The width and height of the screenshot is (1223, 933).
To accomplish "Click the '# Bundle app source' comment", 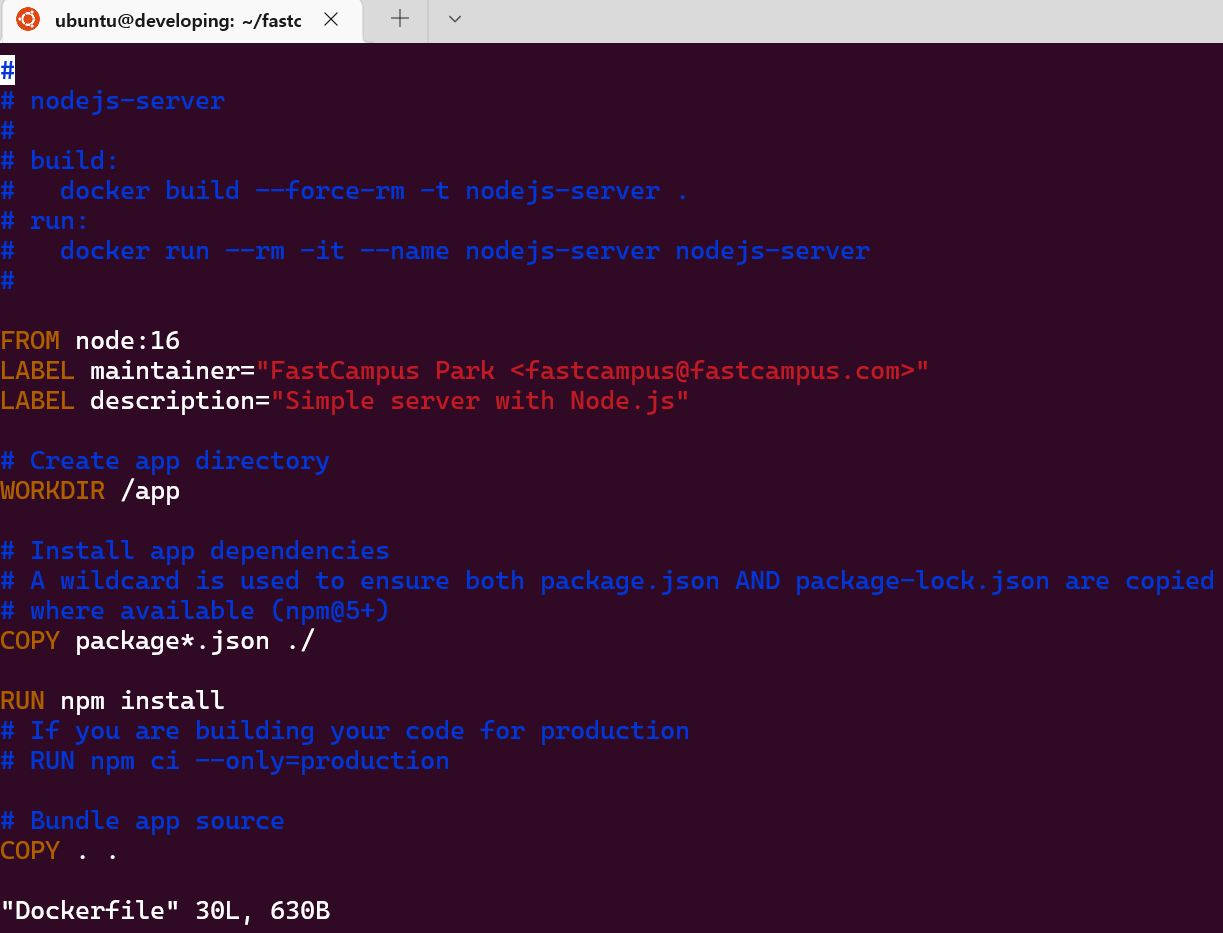I will (143, 821).
